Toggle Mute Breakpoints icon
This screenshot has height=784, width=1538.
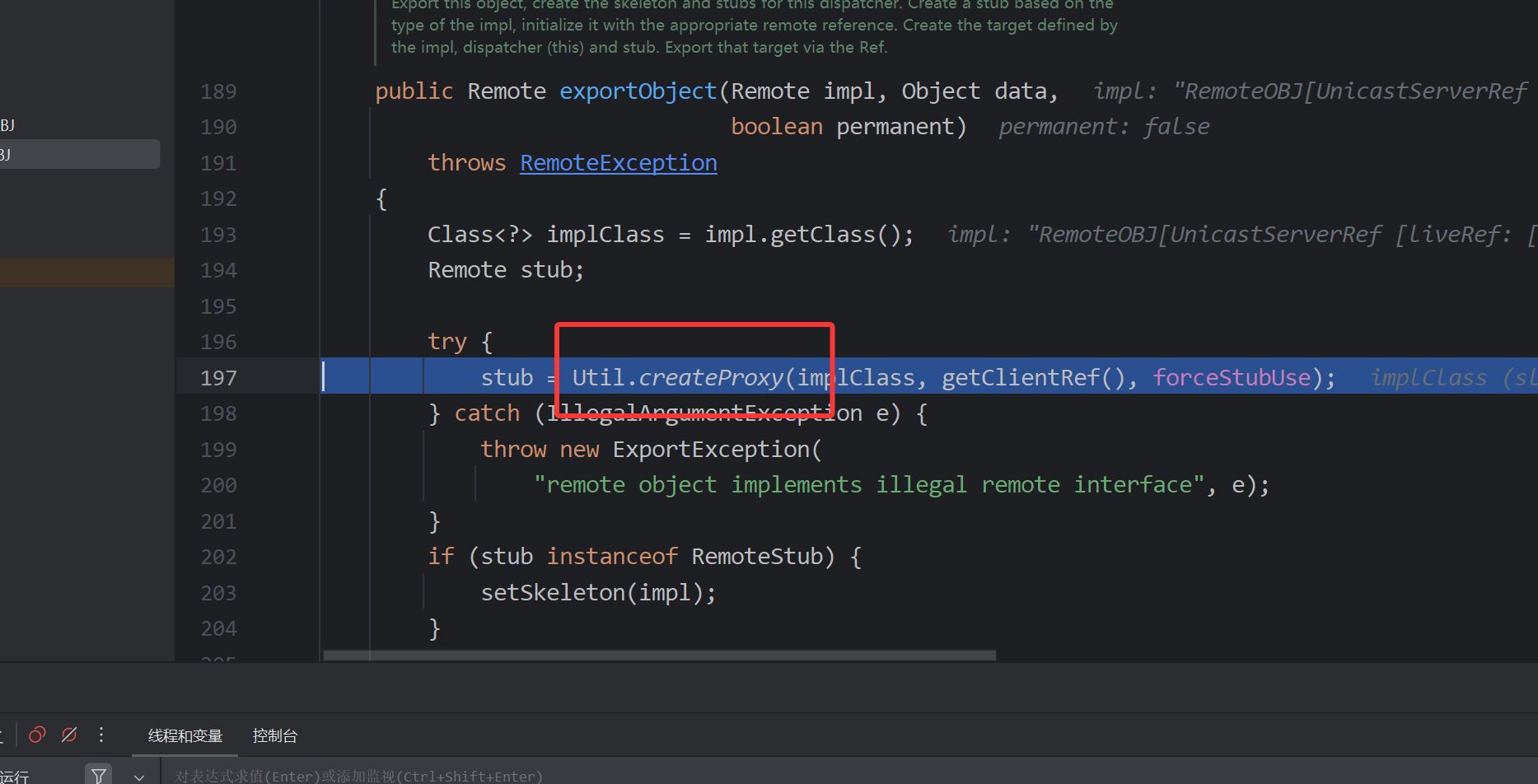[x=69, y=735]
